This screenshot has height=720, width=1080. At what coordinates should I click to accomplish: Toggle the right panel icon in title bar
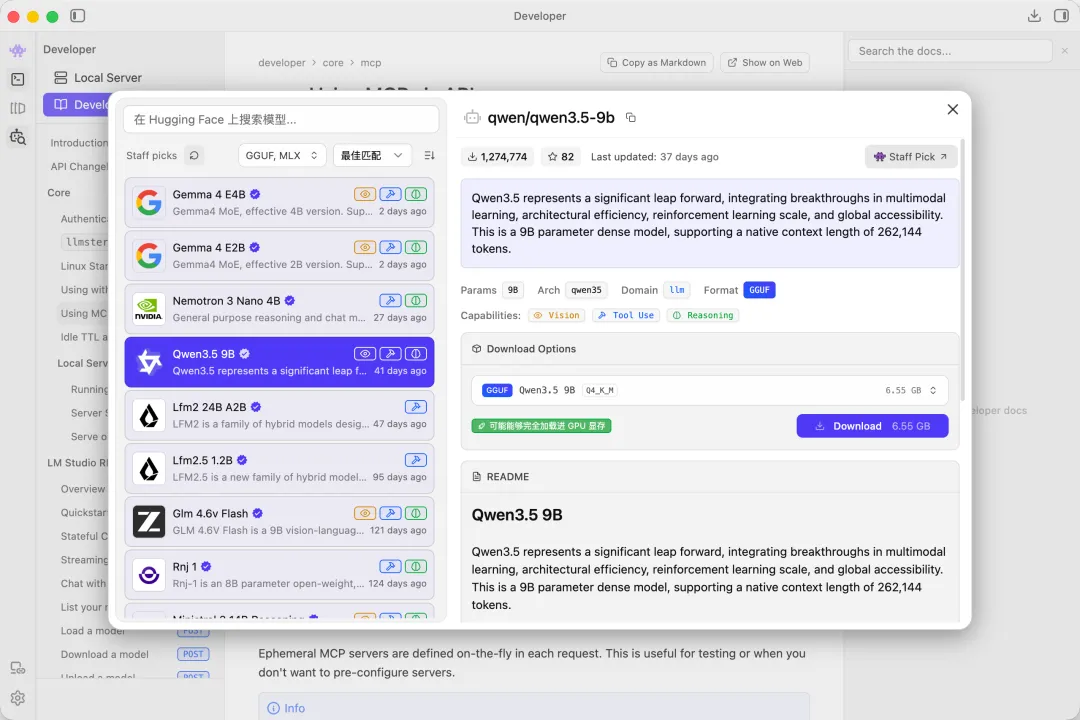(x=1061, y=15)
